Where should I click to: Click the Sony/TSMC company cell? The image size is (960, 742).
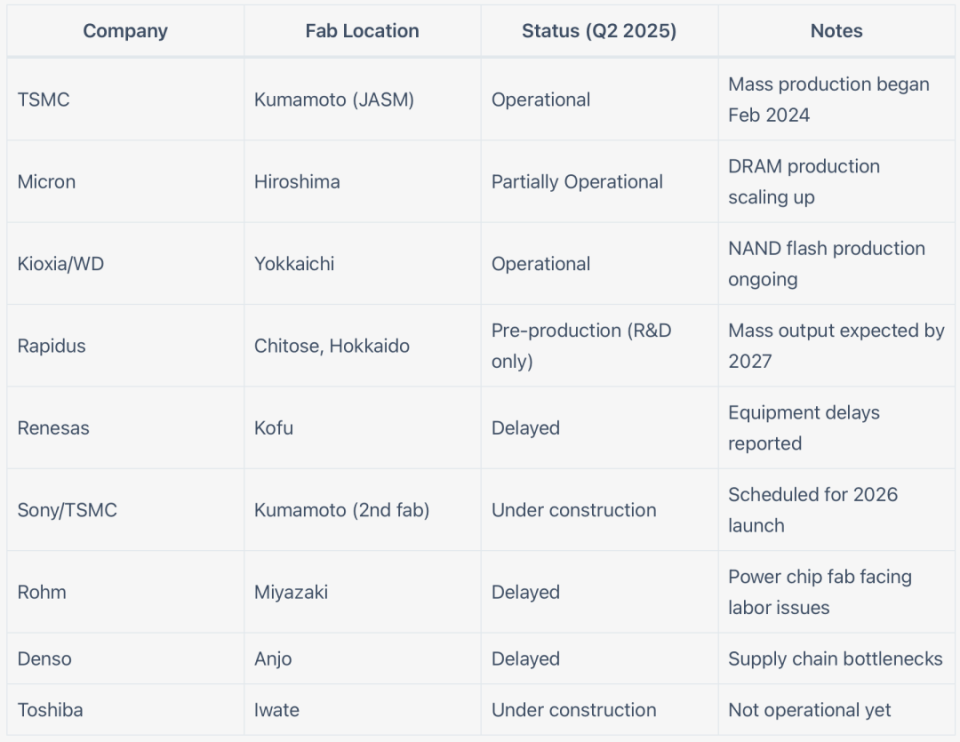tap(67, 509)
